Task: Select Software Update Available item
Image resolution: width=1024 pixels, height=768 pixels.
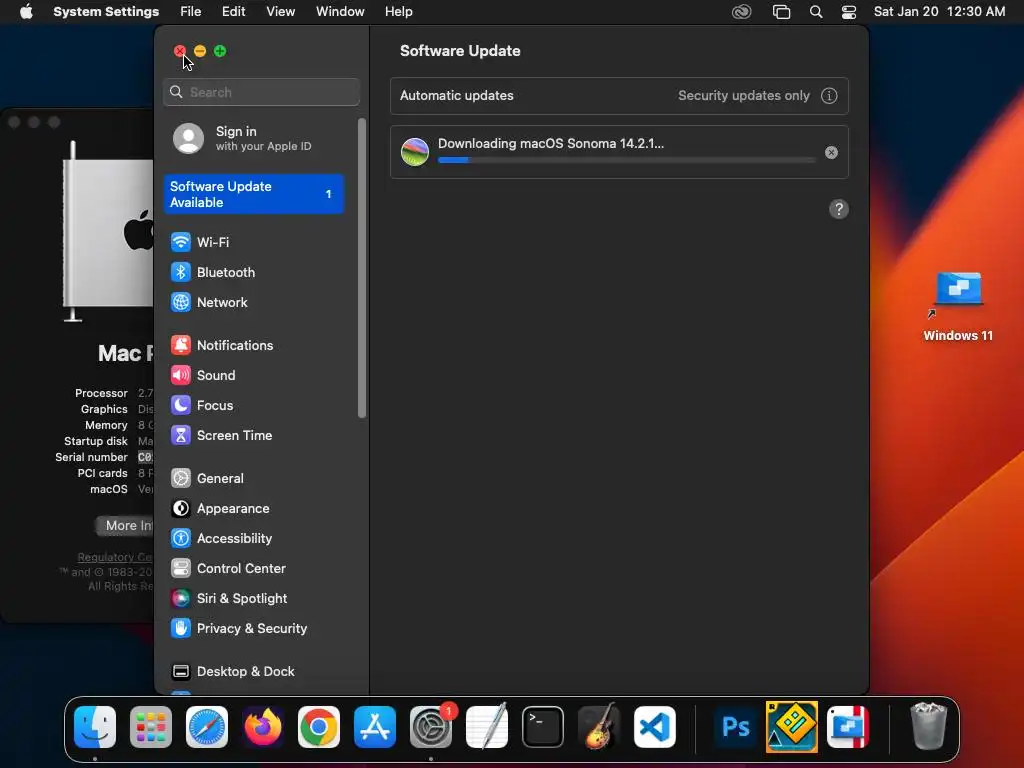Action: click(253, 194)
